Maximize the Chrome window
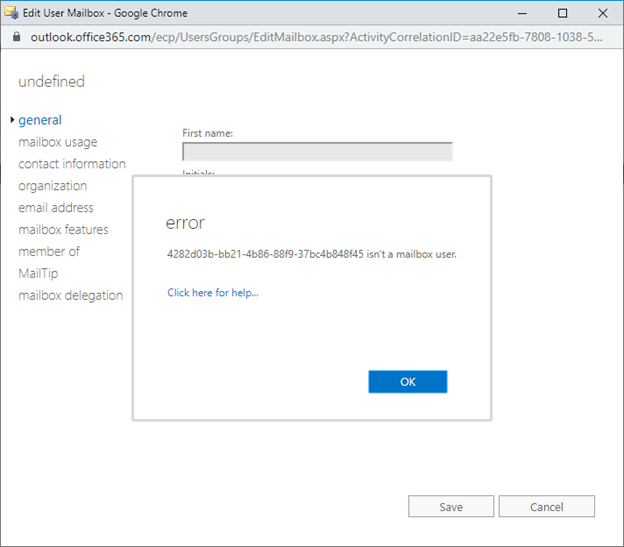Image resolution: width=624 pixels, height=547 pixels. coord(562,13)
